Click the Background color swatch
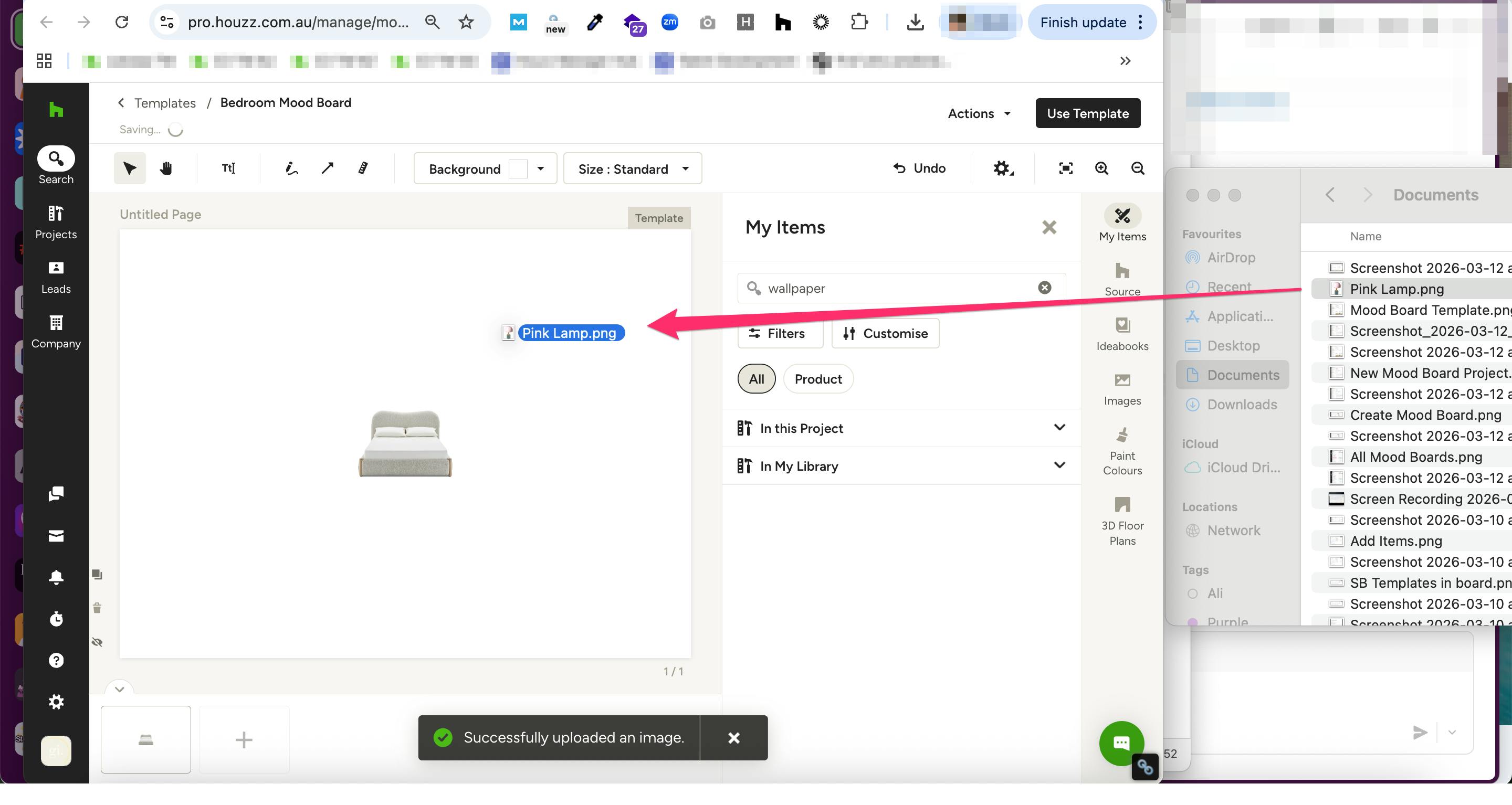Screen dimensions: 1512x805 coord(517,169)
